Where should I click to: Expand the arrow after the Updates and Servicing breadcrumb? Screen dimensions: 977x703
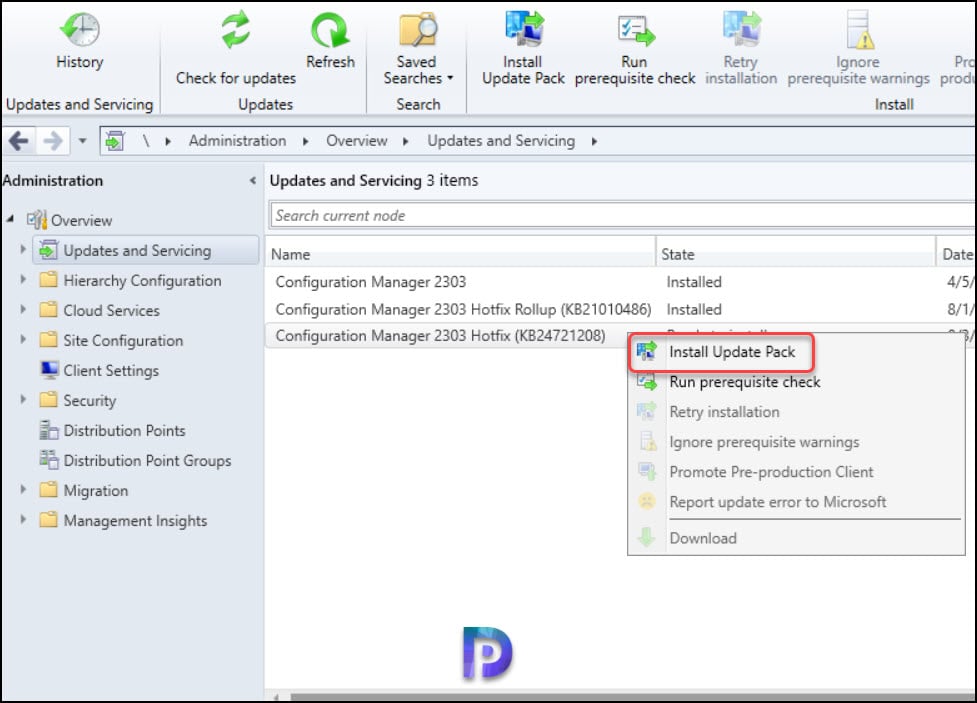coord(594,141)
